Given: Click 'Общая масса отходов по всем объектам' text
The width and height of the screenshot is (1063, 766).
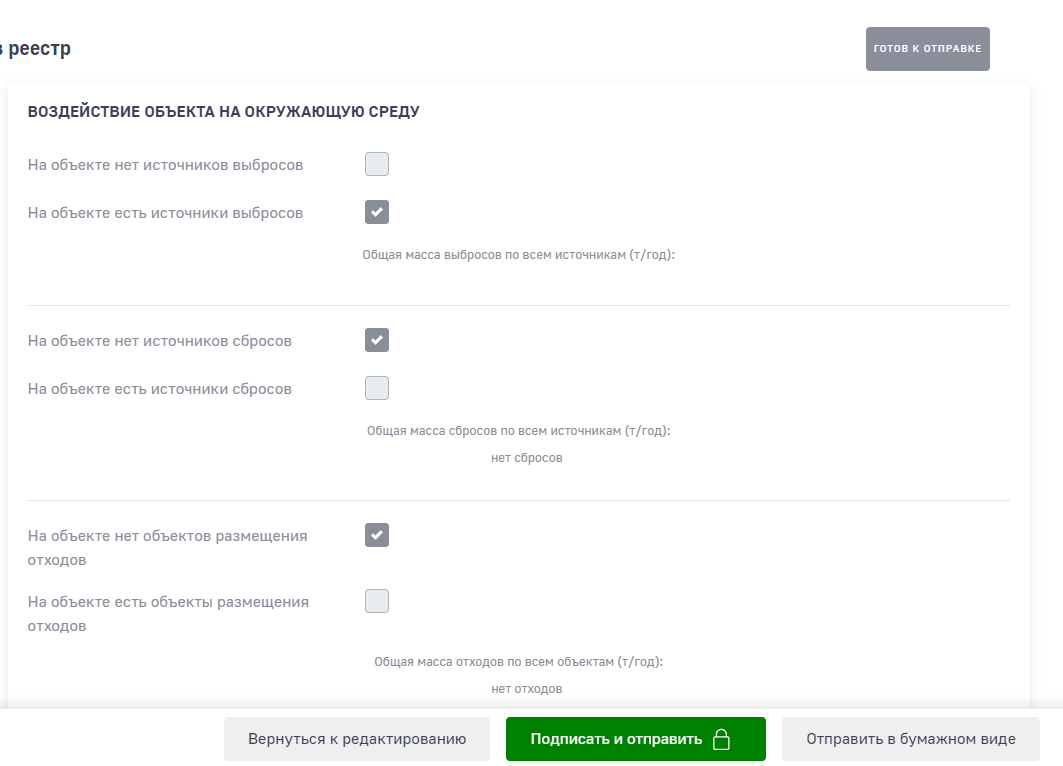Looking at the screenshot, I should [518, 662].
